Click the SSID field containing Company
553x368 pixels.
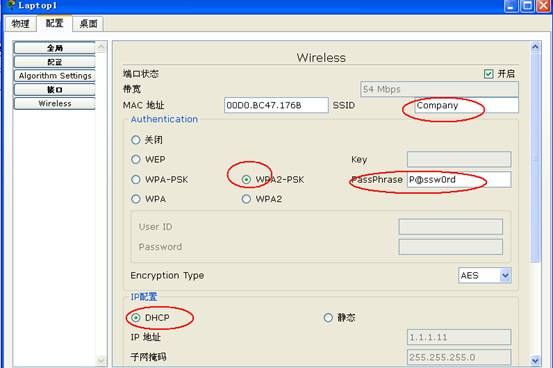click(x=466, y=105)
